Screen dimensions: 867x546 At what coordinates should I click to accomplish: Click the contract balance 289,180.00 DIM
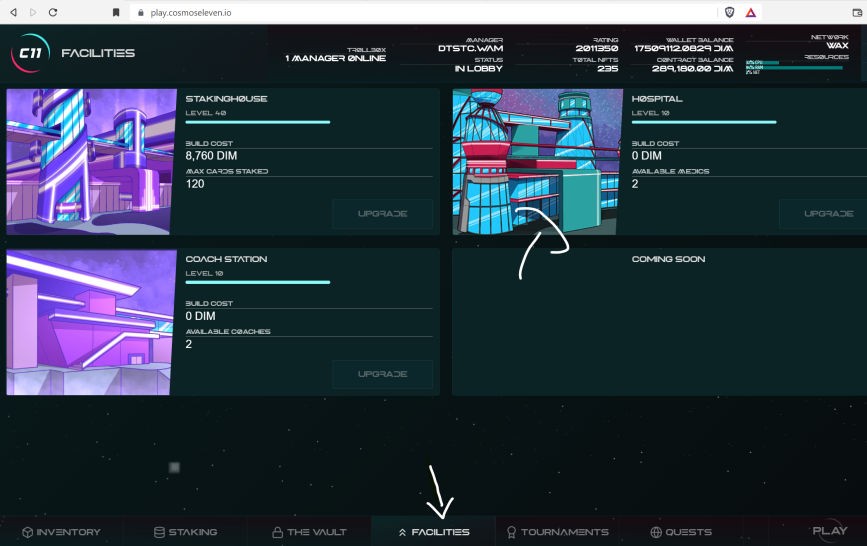pyautogui.click(x=693, y=69)
